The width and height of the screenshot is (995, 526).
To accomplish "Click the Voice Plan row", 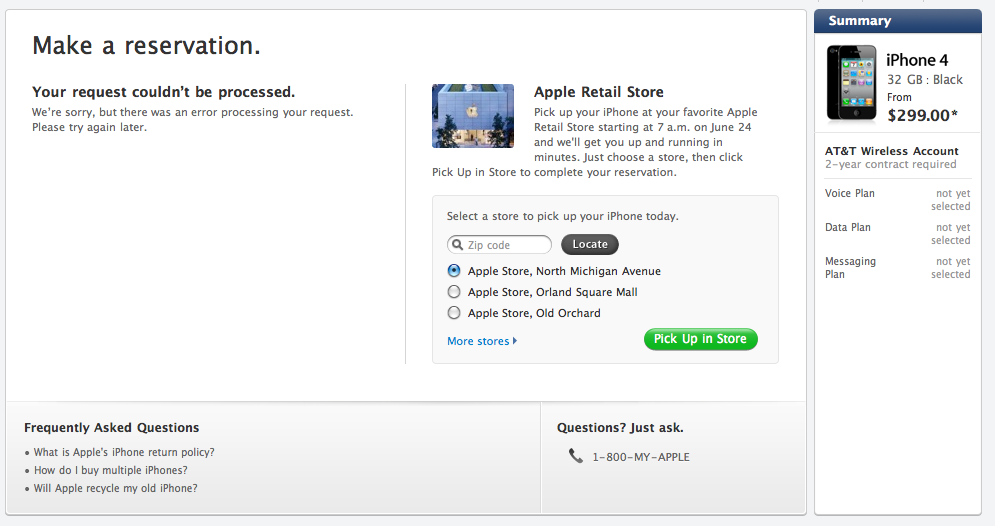I will pyautogui.click(x=897, y=200).
